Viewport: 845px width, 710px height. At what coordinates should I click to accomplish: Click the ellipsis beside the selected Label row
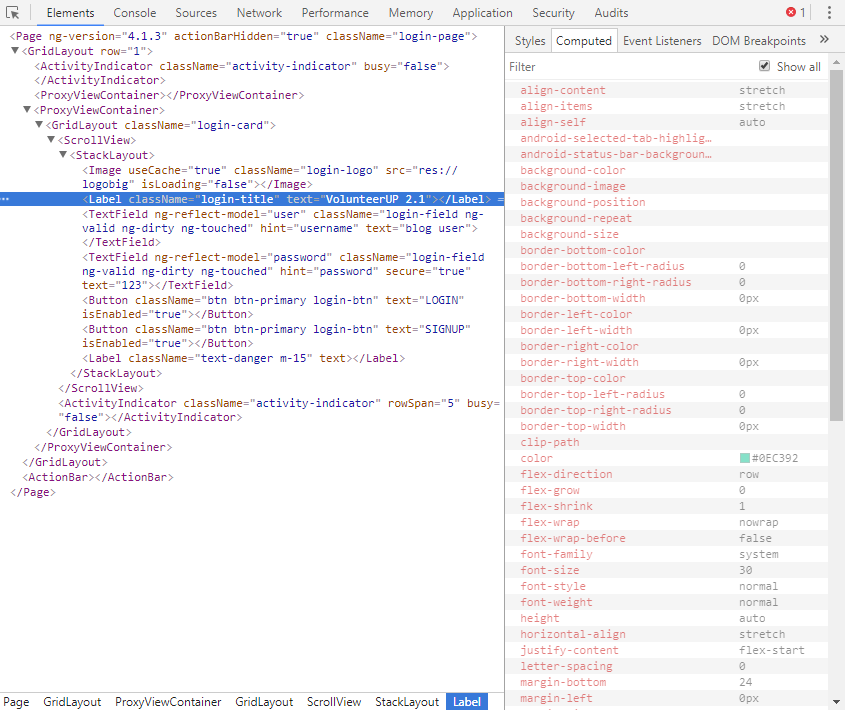[6, 199]
